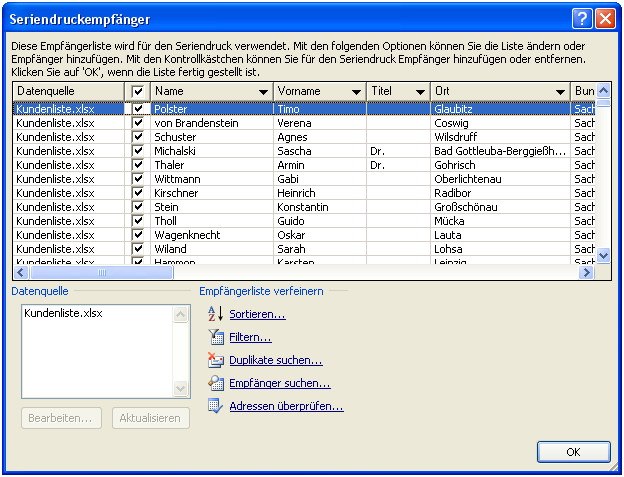Select Kundenliste.xlsx in the Datenquelle list

point(63,313)
